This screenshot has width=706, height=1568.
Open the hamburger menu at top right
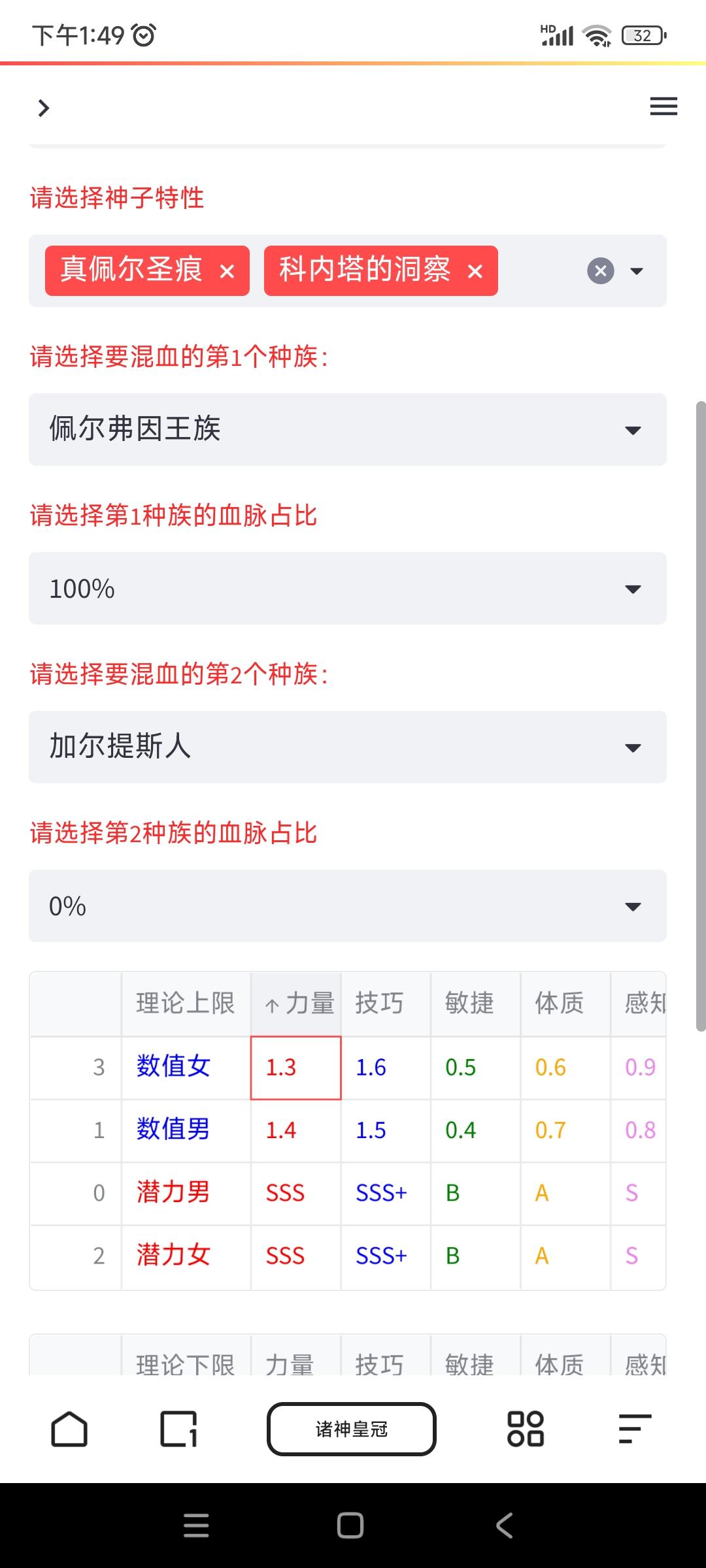(x=664, y=106)
